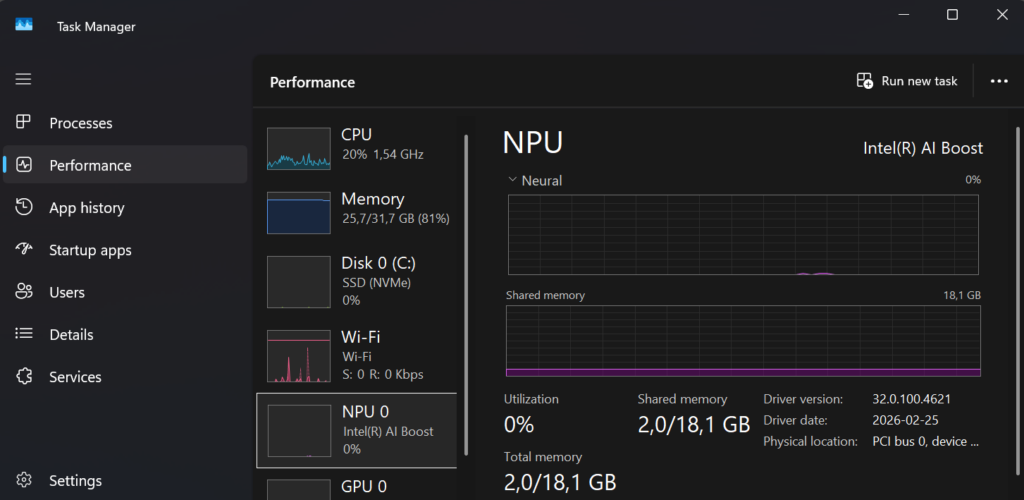Screen dimensions: 1024x500
Task: Maximize the Task Manager window
Action: coord(952,14)
